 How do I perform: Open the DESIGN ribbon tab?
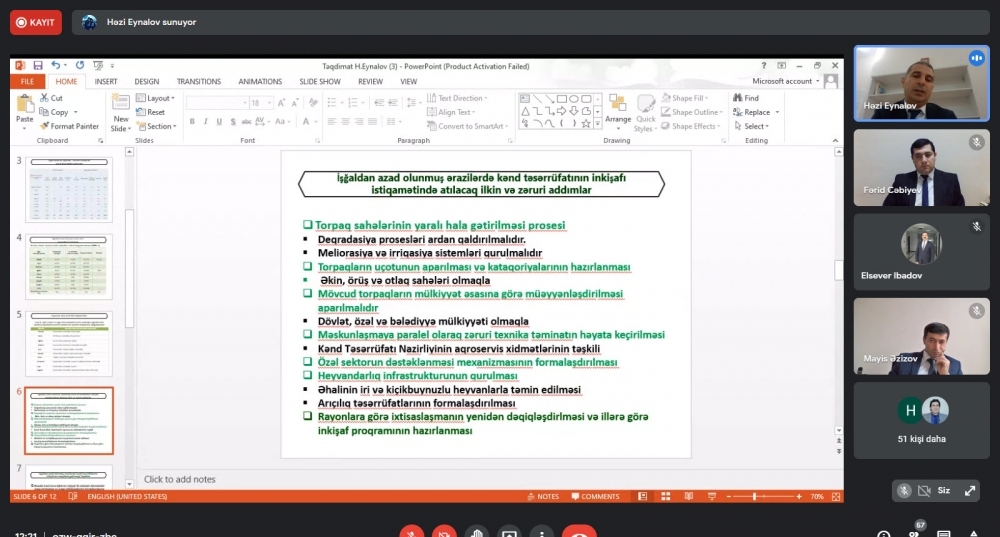pyautogui.click(x=147, y=82)
